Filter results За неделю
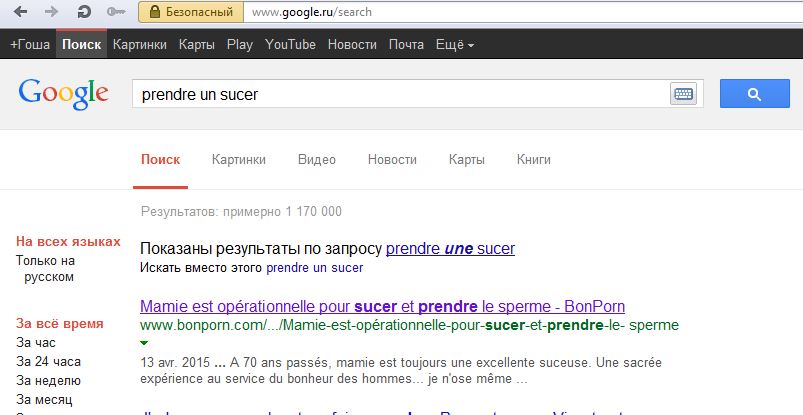 [x=48, y=381]
